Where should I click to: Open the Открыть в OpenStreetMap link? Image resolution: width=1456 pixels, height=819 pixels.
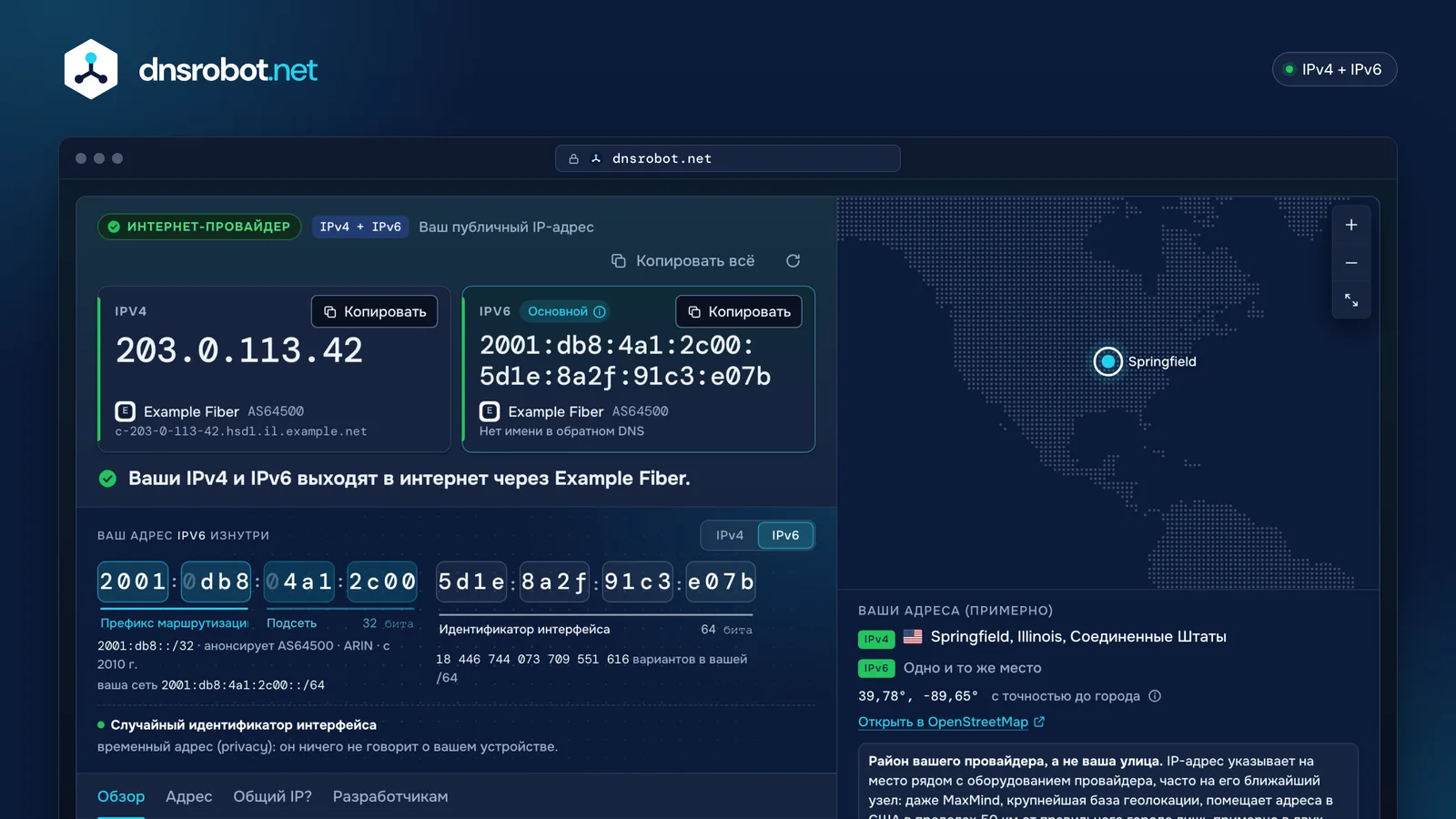pos(951,722)
